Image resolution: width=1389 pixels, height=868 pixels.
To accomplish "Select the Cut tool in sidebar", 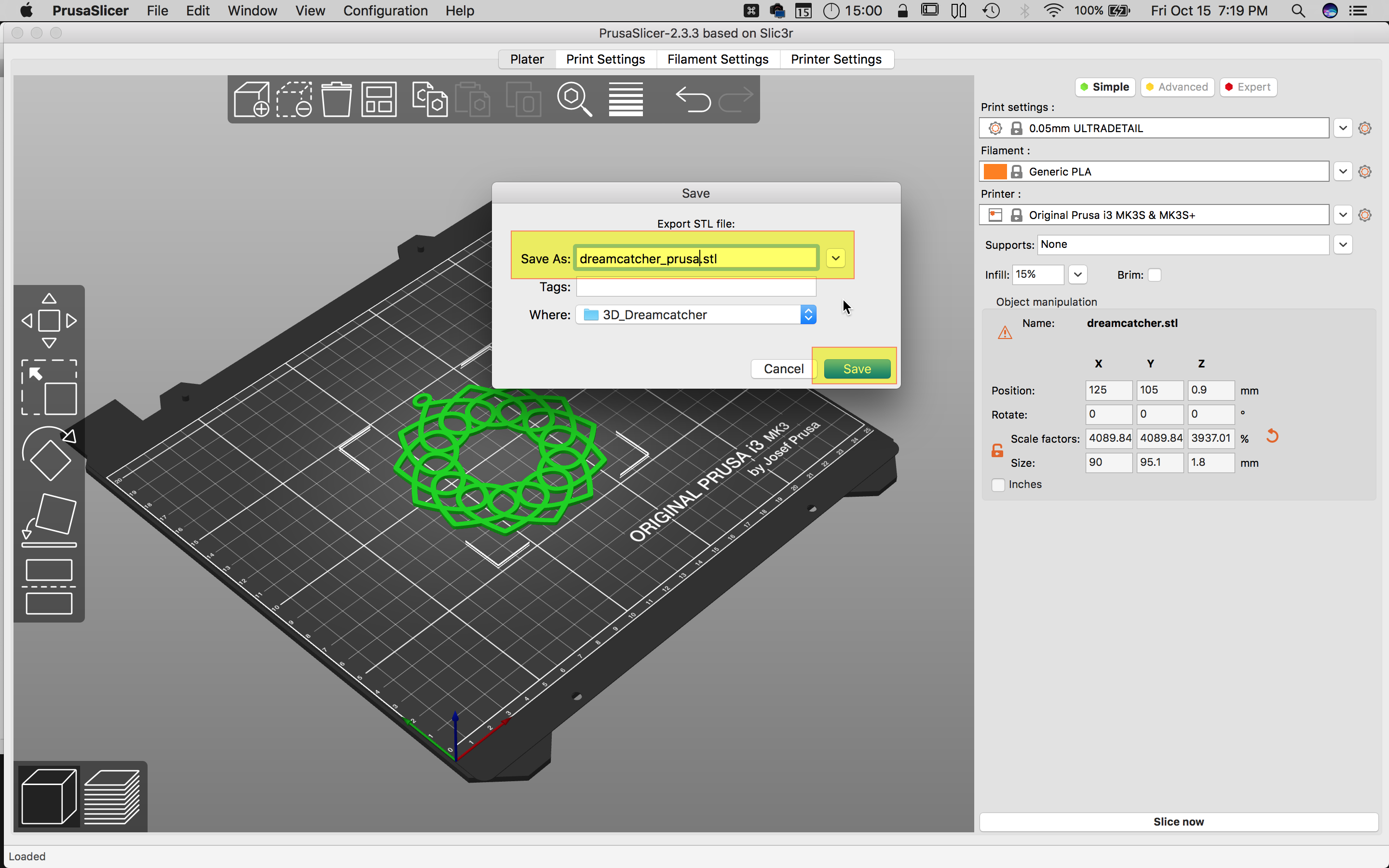I will pos(49,587).
